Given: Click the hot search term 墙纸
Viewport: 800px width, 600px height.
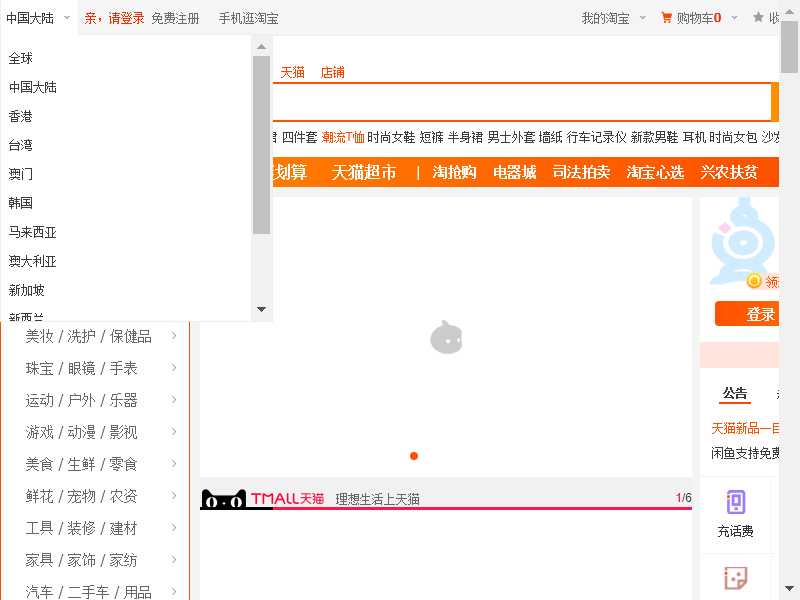Looking at the screenshot, I should point(551,137).
